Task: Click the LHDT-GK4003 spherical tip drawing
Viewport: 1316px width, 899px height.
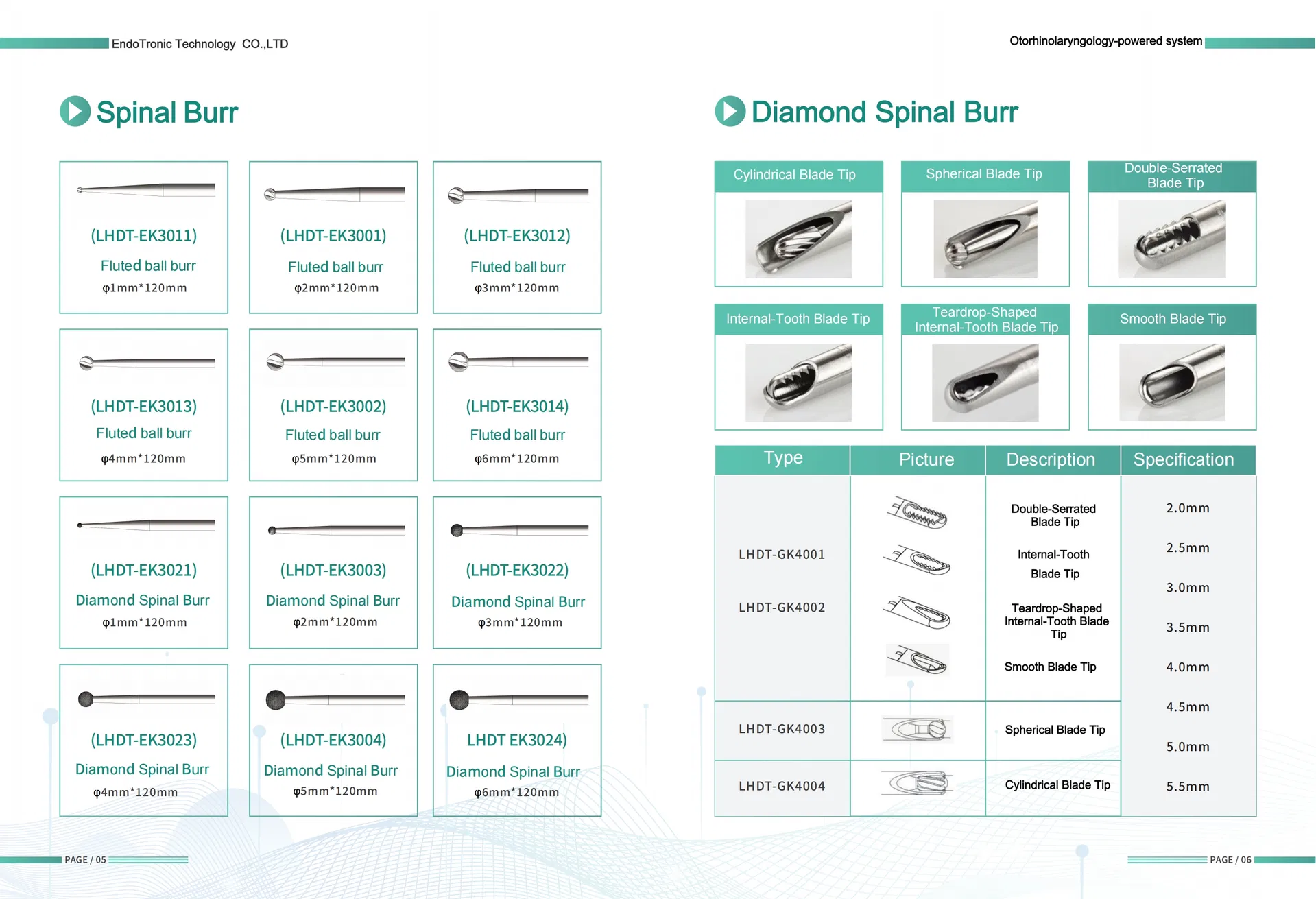Action: [x=918, y=730]
